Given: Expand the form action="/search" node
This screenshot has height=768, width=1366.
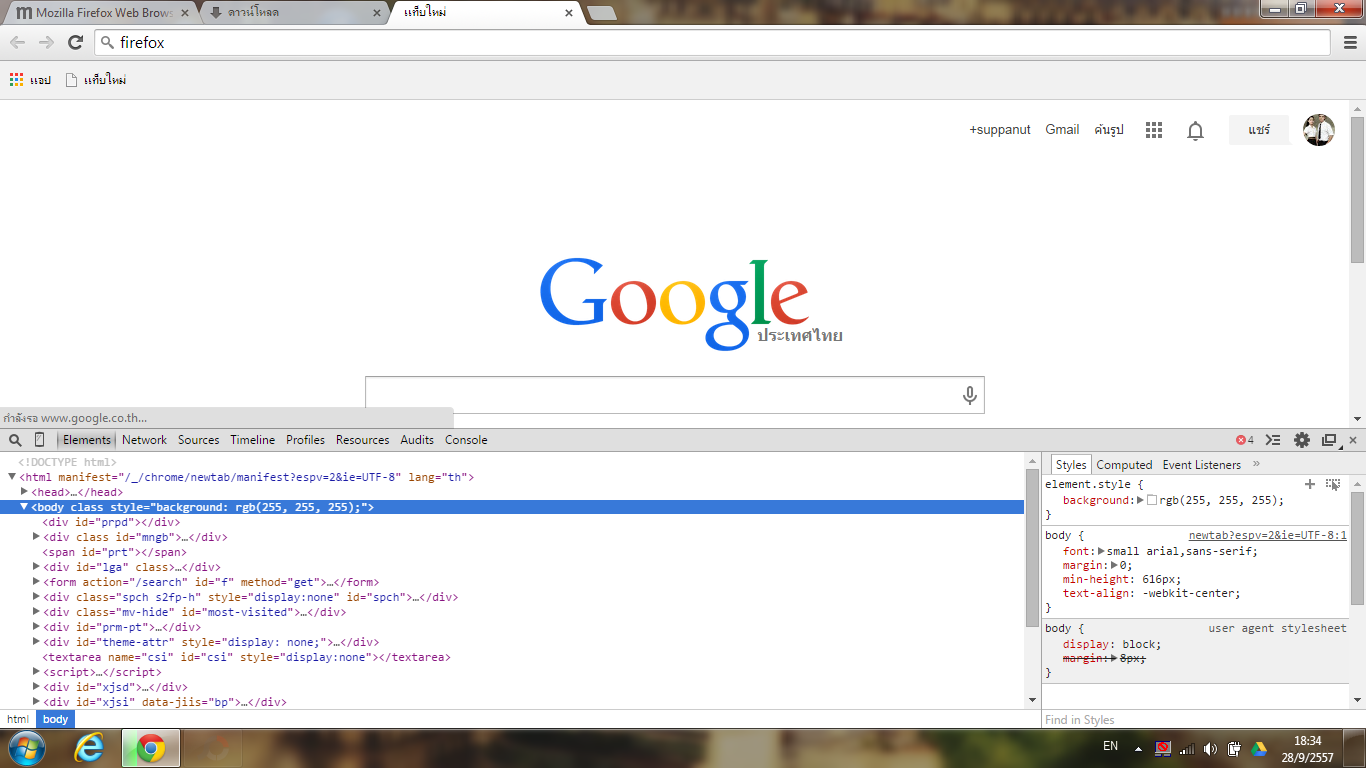Looking at the screenshot, I should [37, 582].
